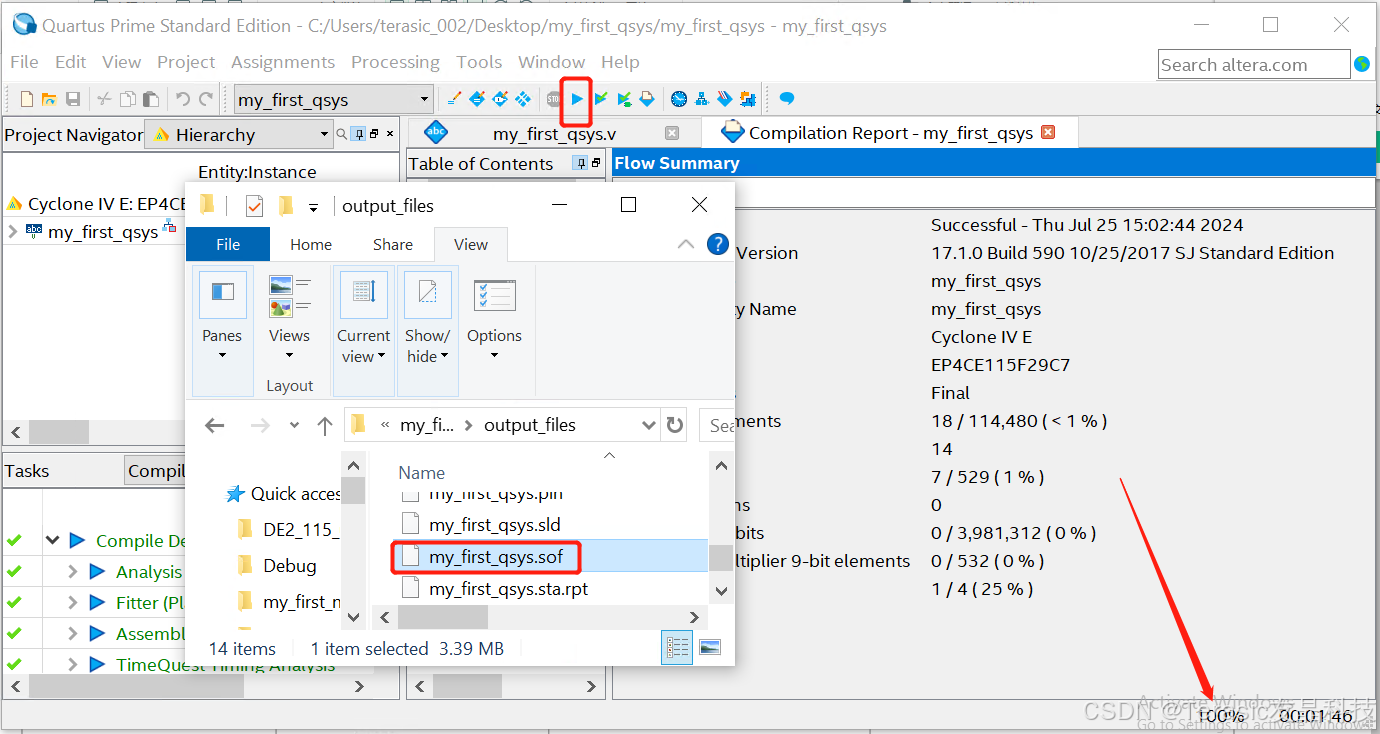Click the Properties checkmark icon in Explorer title bar
The image size is (1380, 734).
coord(254,206)
